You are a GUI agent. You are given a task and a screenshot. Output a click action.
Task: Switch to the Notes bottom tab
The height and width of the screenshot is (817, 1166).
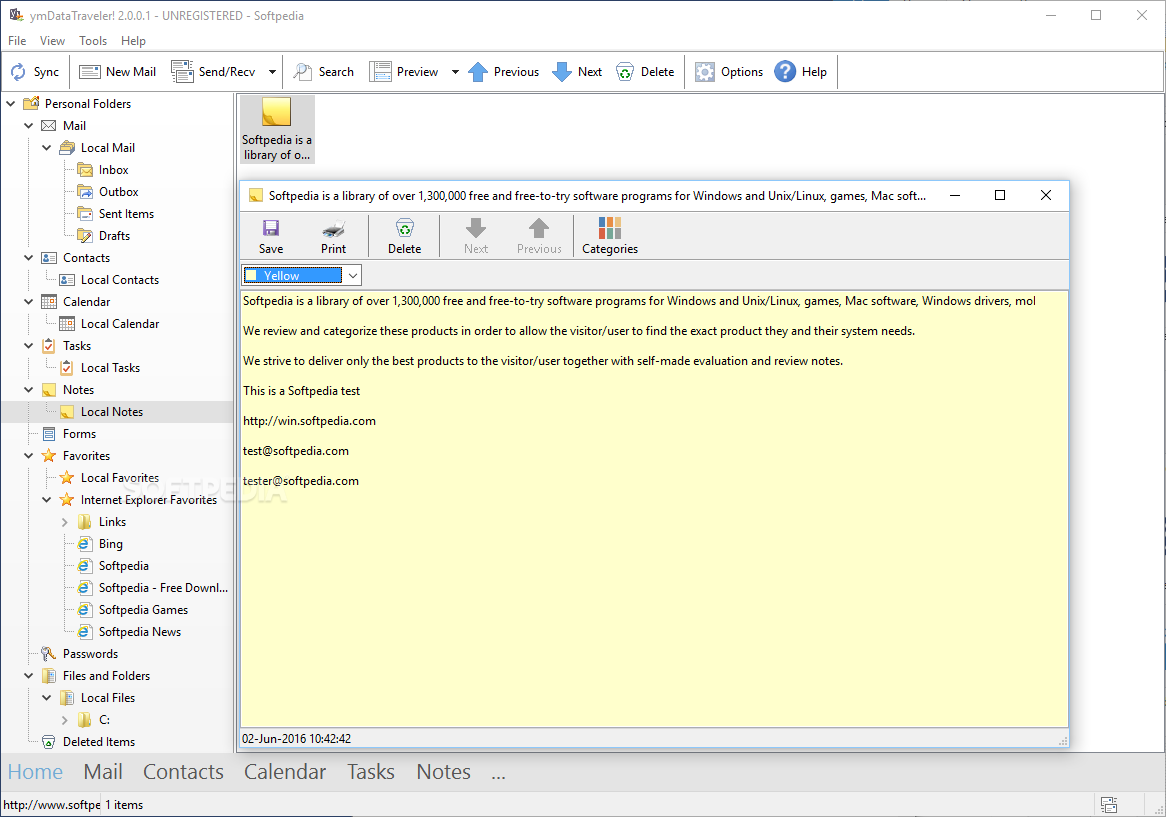click(443, 772)
